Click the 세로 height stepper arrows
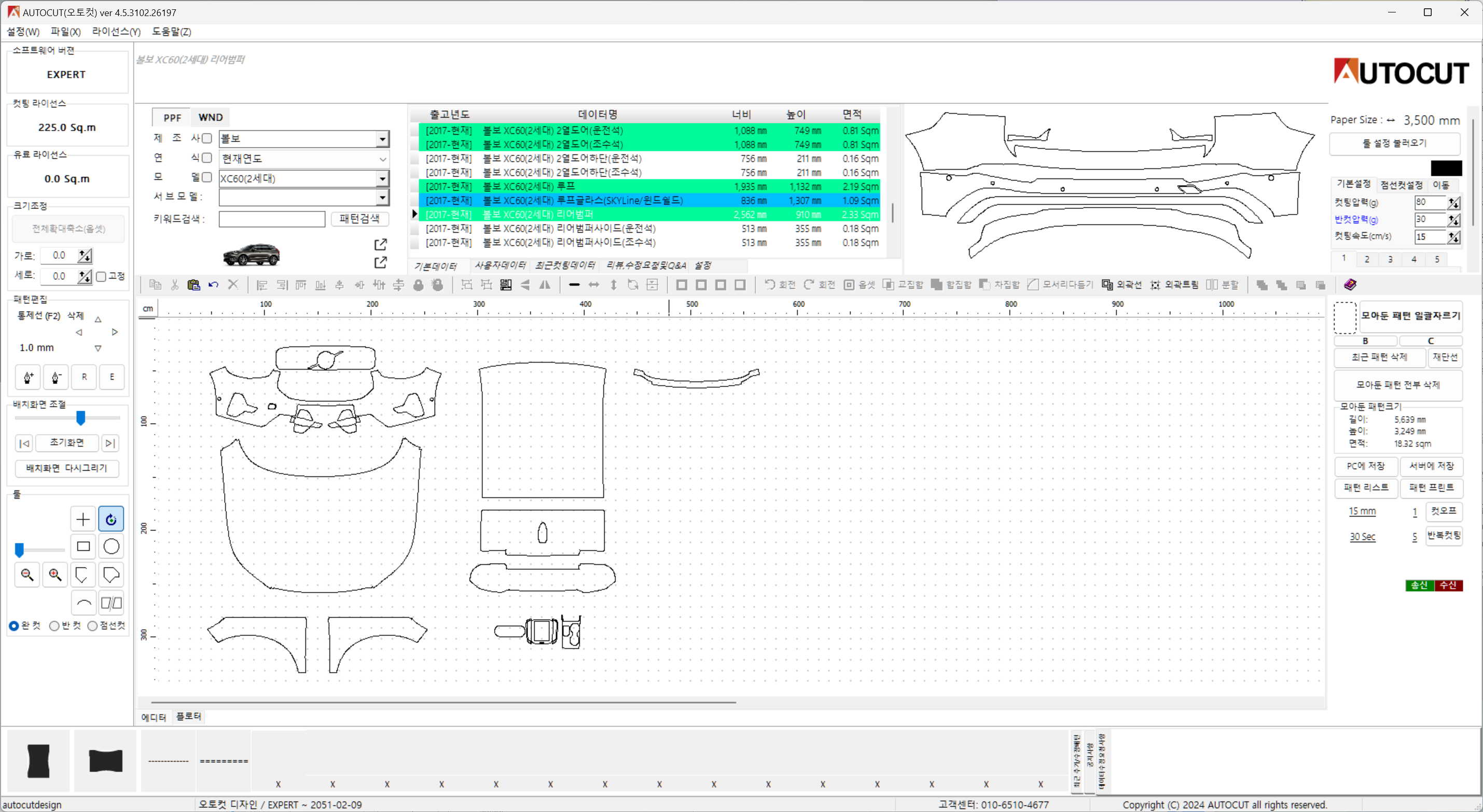Viewport: 1483px width, 812px height. click(85, 276)
